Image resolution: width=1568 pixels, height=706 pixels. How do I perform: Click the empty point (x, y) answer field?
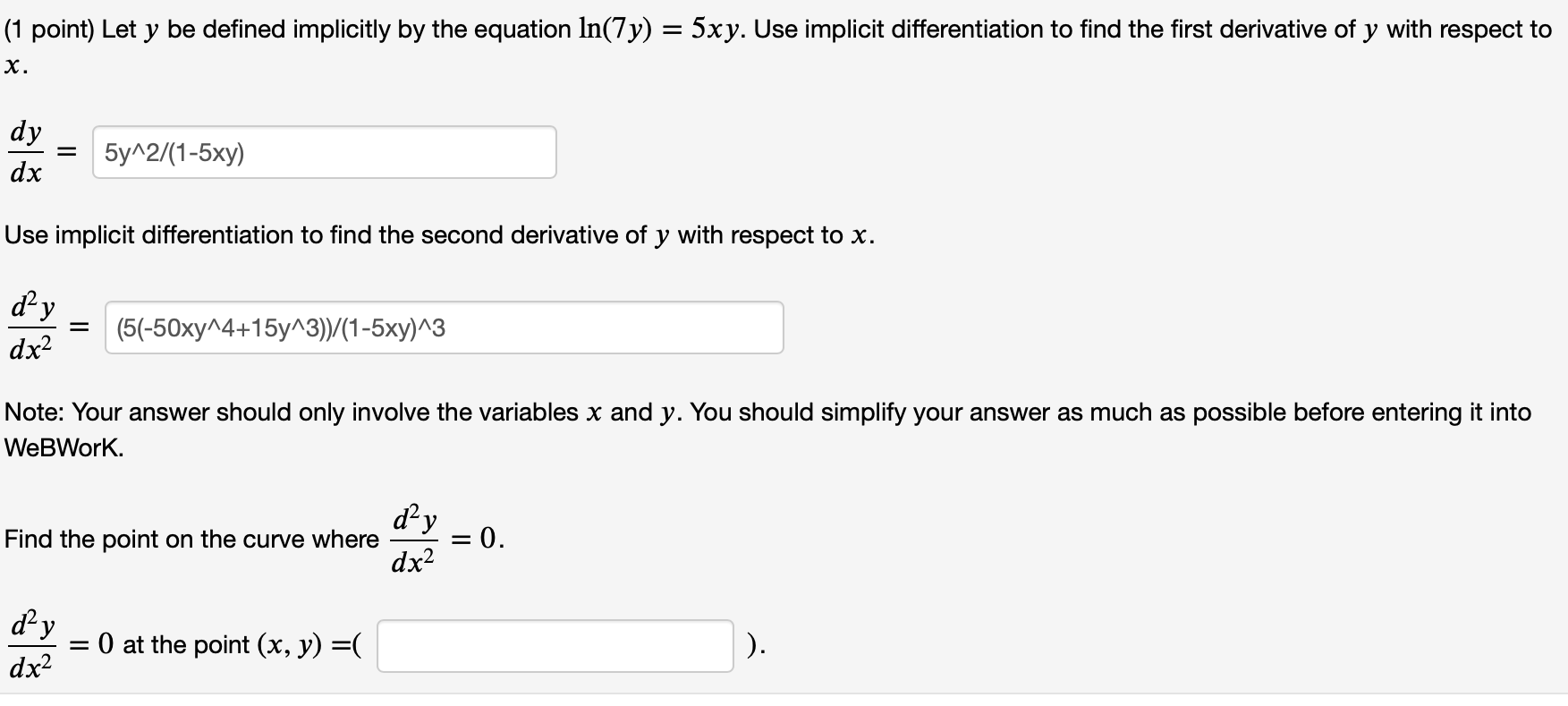pos(555,645)
